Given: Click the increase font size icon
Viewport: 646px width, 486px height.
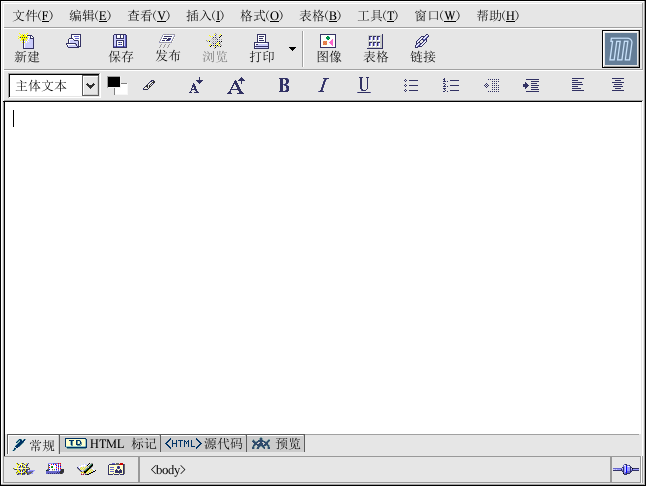Looking at the screenshot, I should [236, 86].
